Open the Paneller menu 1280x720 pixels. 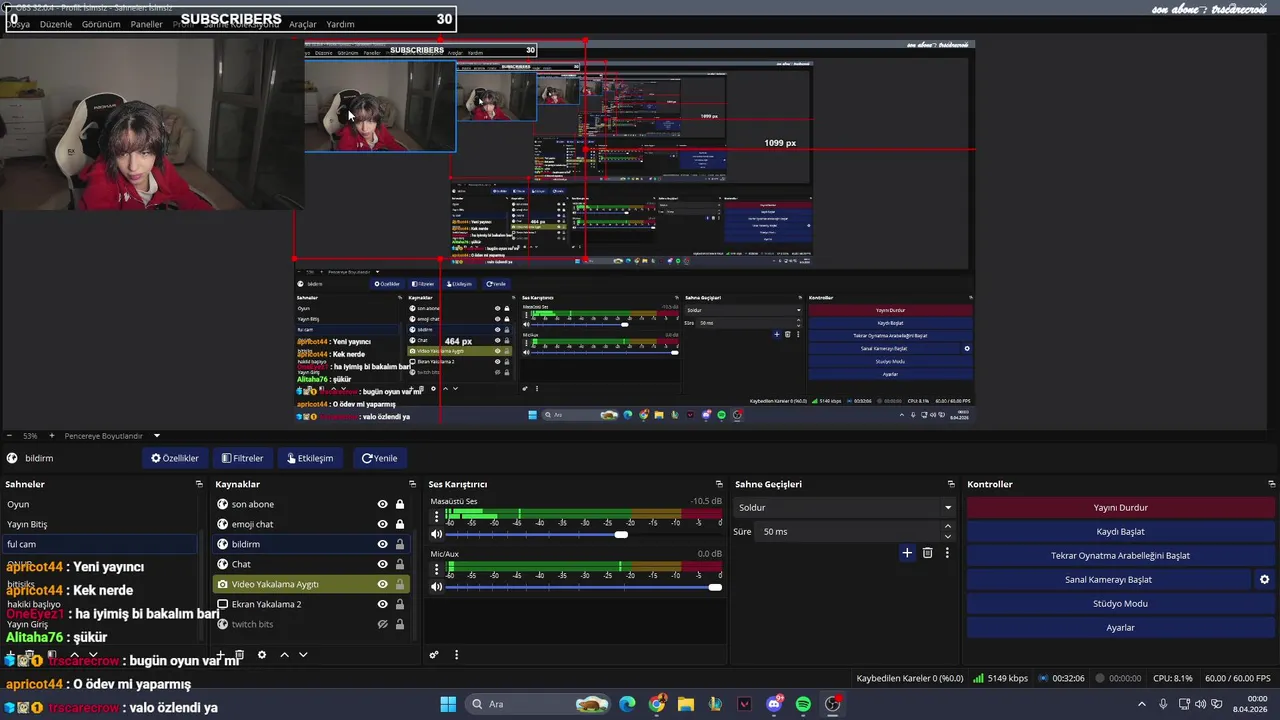pos(147,24)
